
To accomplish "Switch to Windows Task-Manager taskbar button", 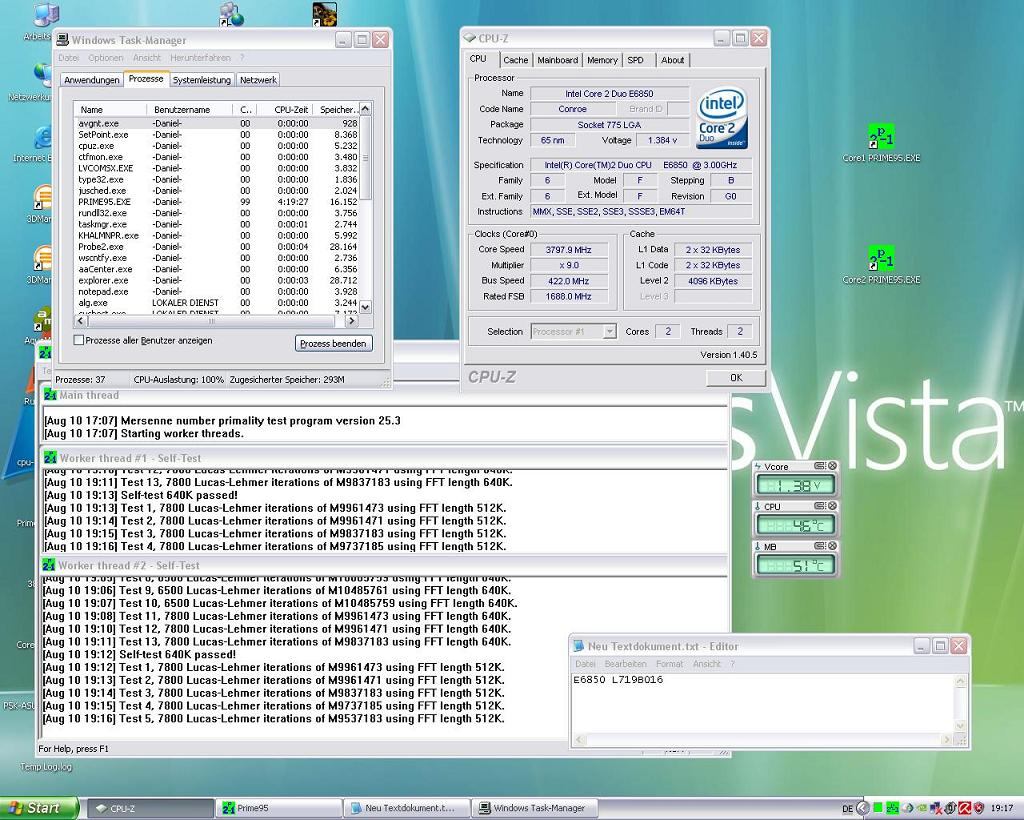I will tap(536, 808).
